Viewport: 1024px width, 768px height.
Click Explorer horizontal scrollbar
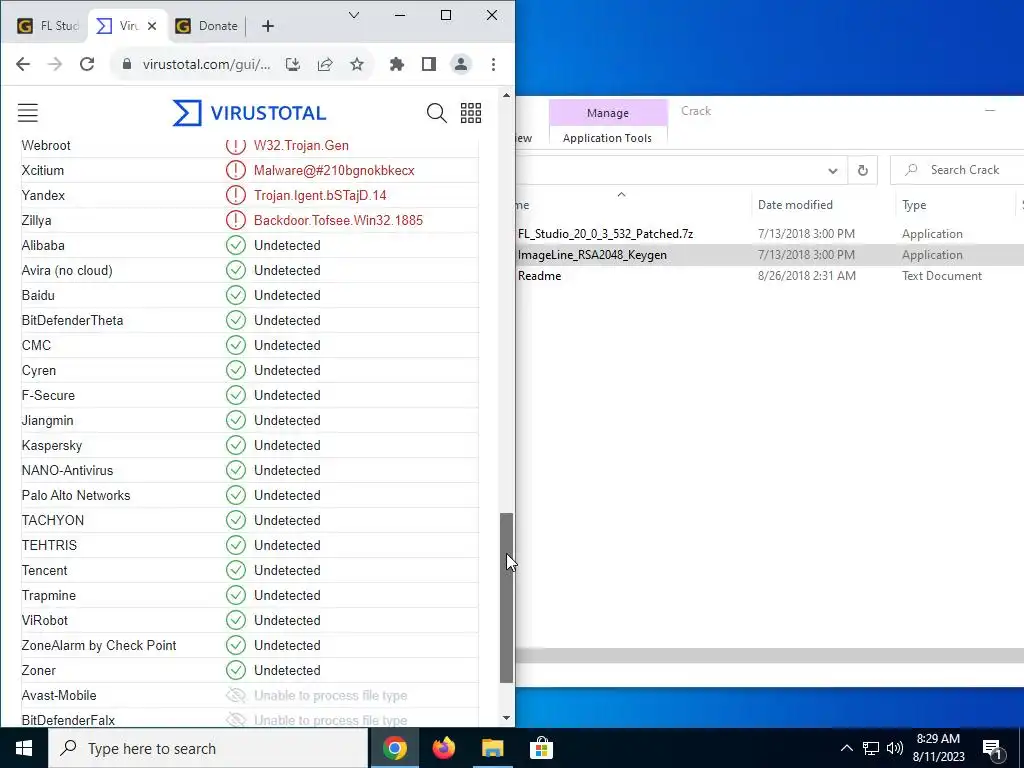769,656
